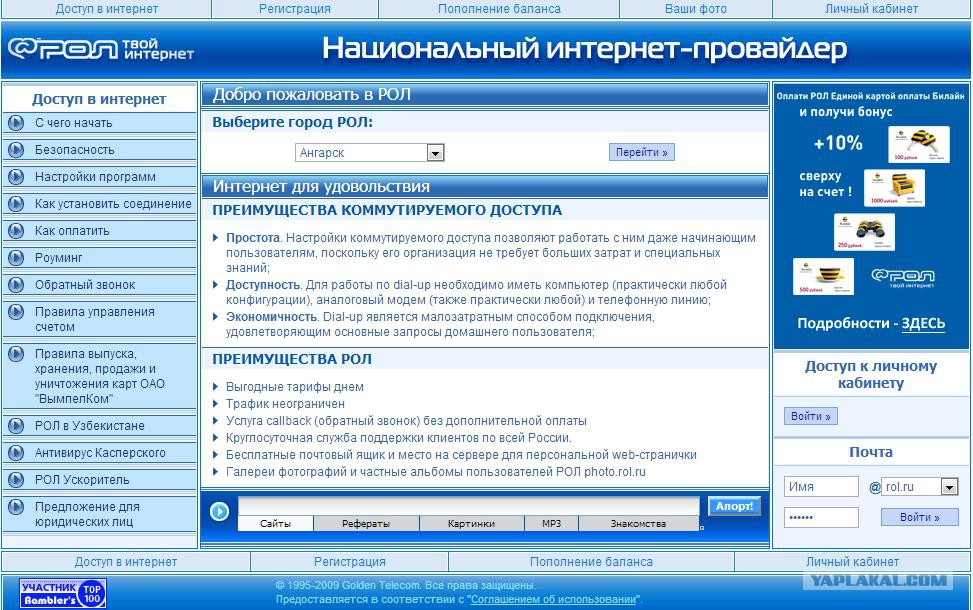This screenshot has height=610, width=973.
Task: Open 'Правила управления счетом' sidebar link
Action: tap(95, 319)
